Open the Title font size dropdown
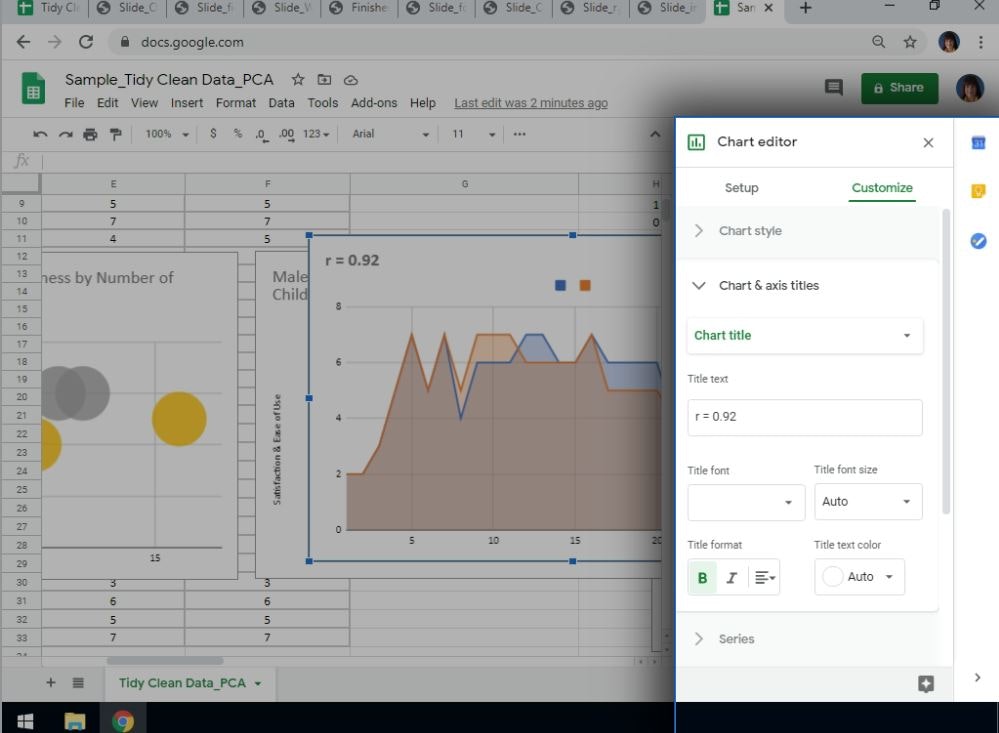This screenshot has width=999, height=733. [867, 502]
